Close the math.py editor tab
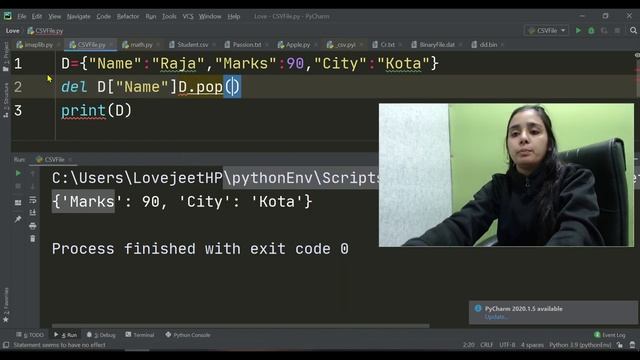 158,44
